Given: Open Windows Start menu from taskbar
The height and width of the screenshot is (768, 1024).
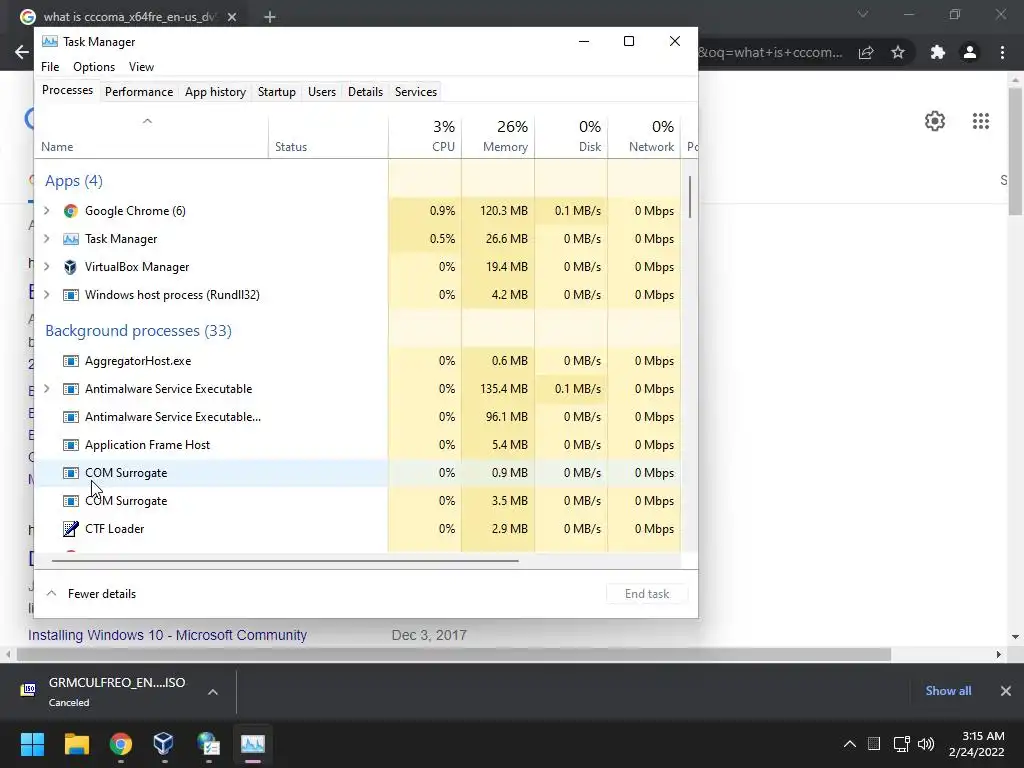Looking at the screenshot, I should point(32,744).
